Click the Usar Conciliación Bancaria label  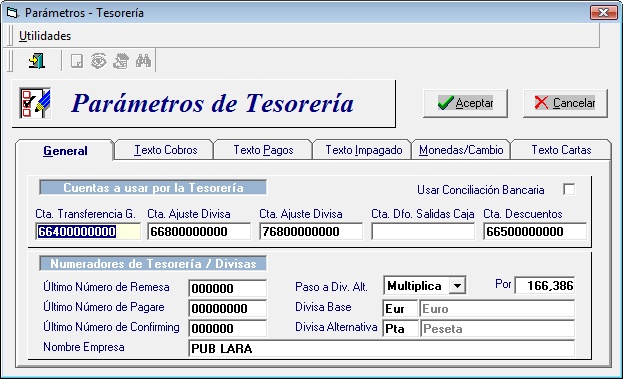pos(480,190)
